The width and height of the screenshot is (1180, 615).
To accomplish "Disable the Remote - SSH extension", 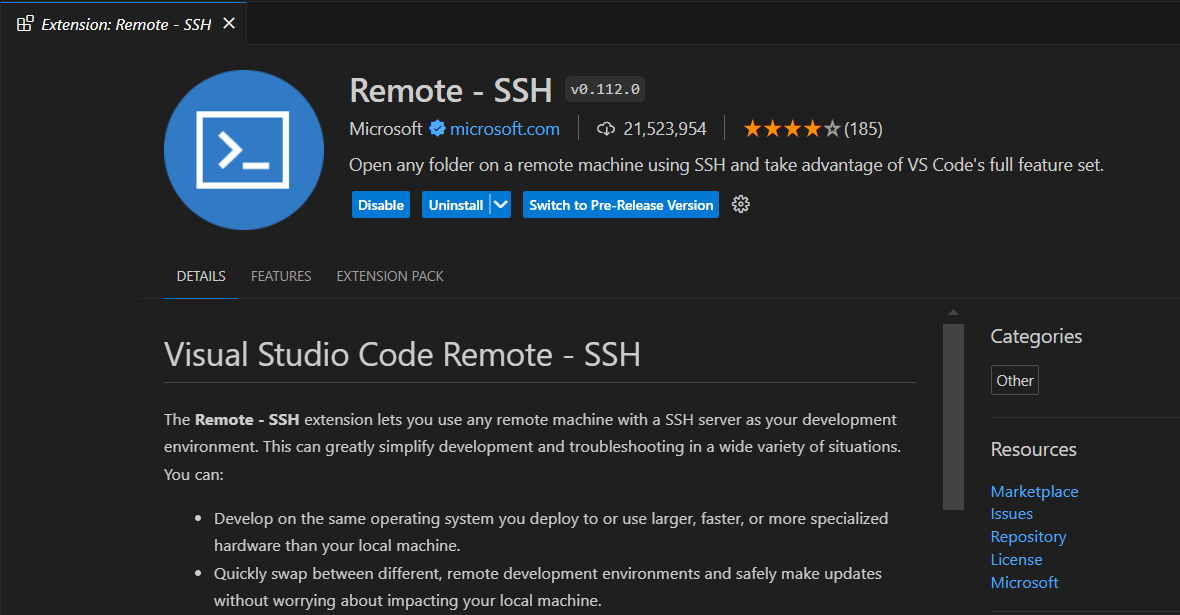I will point(381,205).
